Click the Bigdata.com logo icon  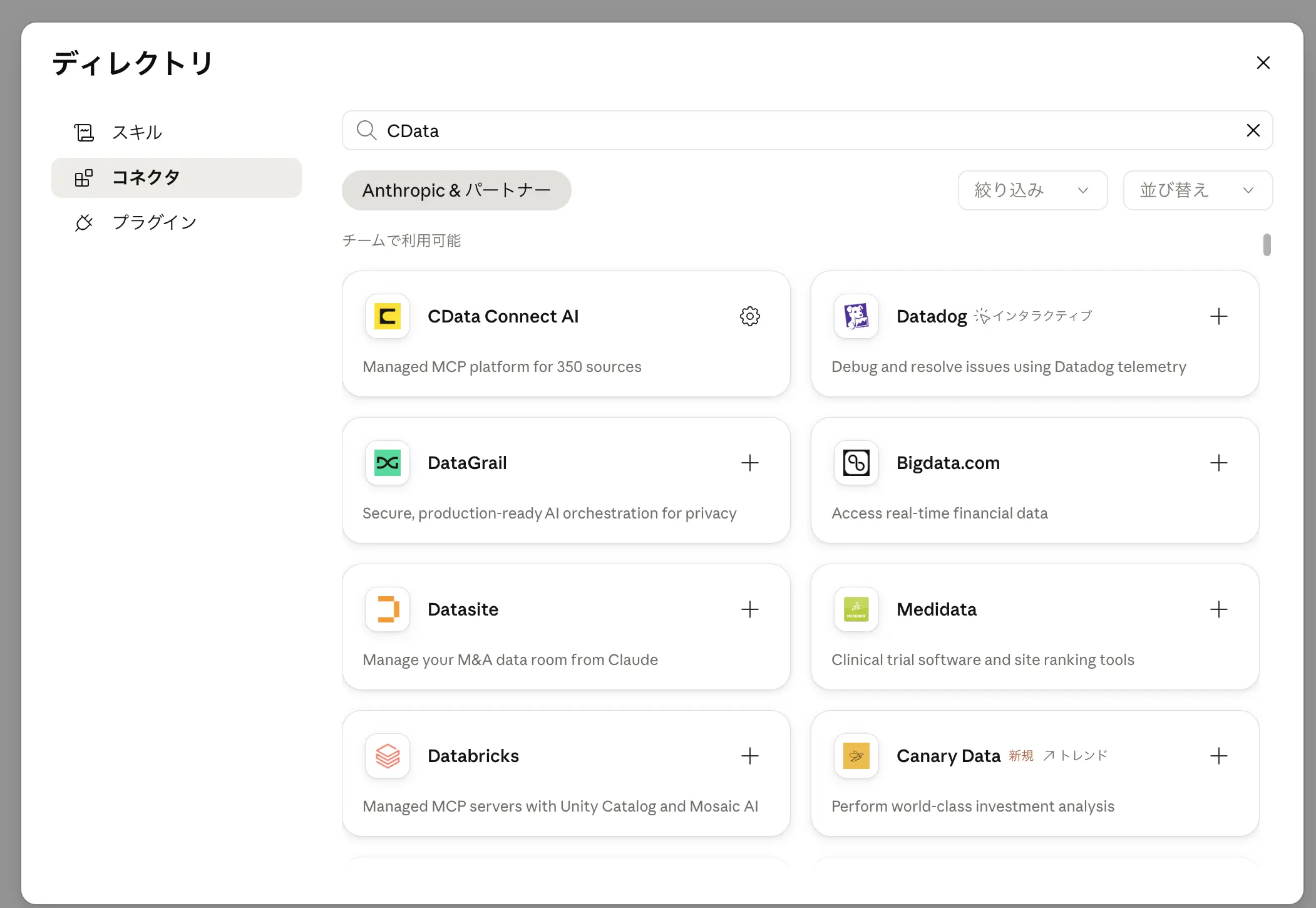click(856, 463)
